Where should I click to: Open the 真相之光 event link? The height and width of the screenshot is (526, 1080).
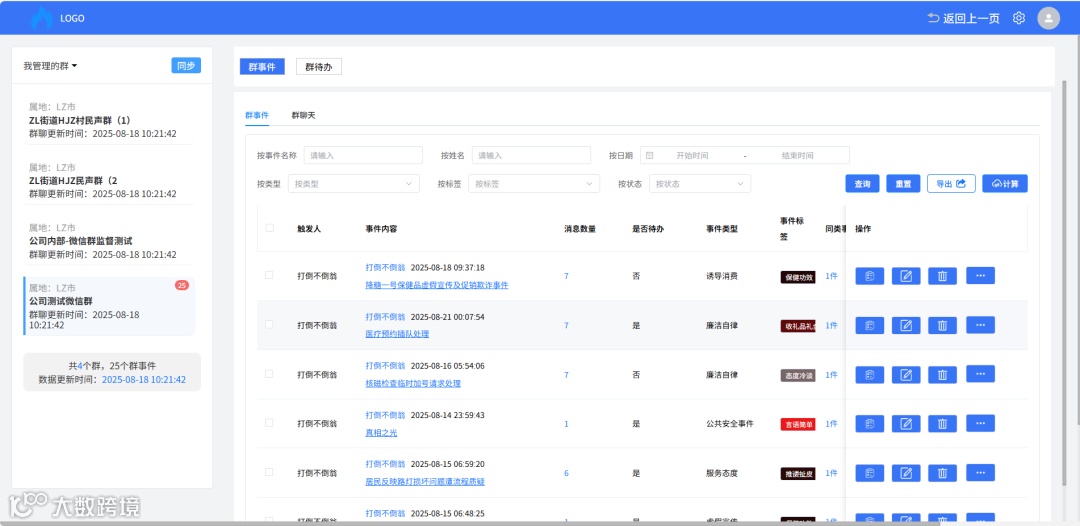(x=381, y=432)
